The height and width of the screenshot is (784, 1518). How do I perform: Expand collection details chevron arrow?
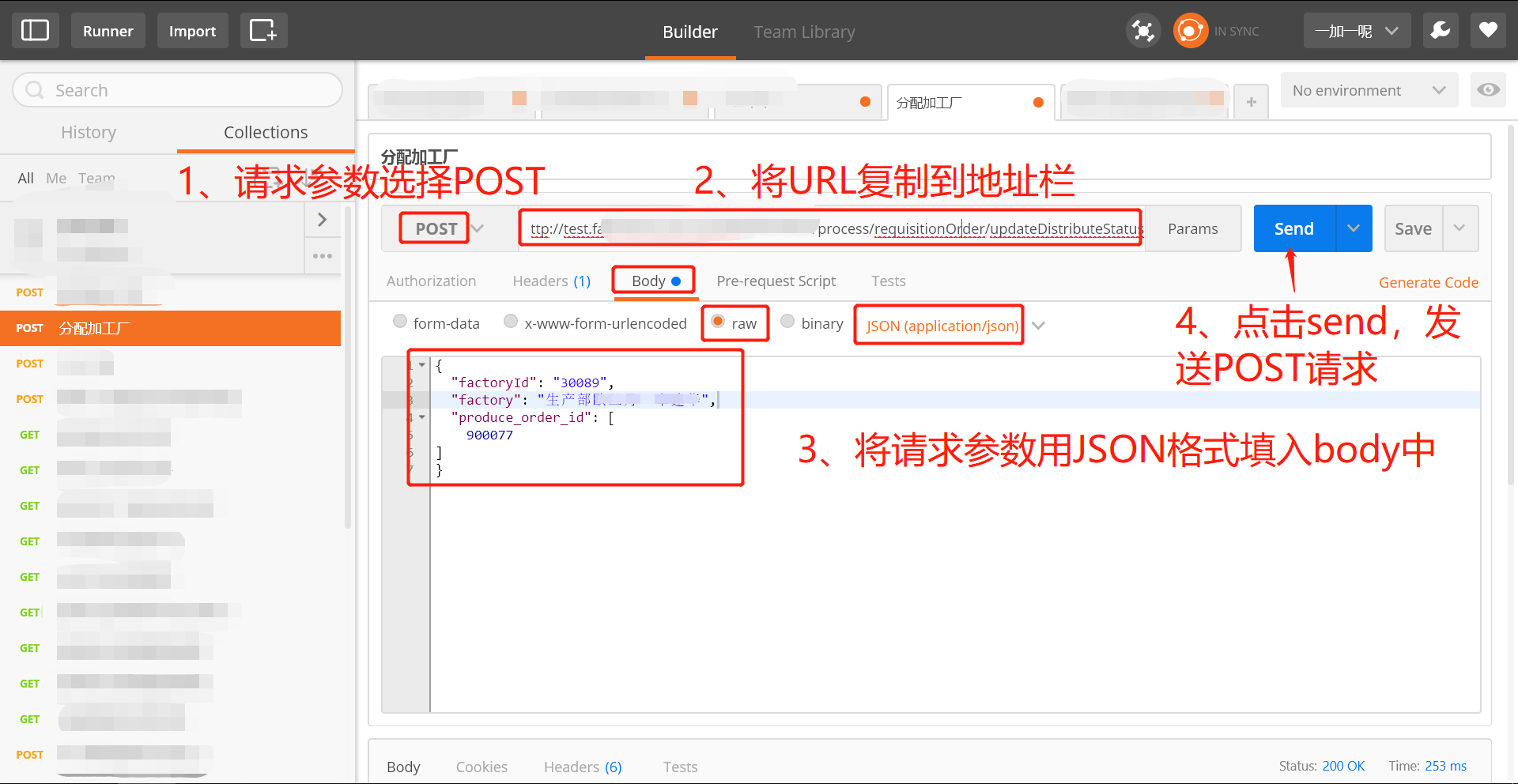323,220
